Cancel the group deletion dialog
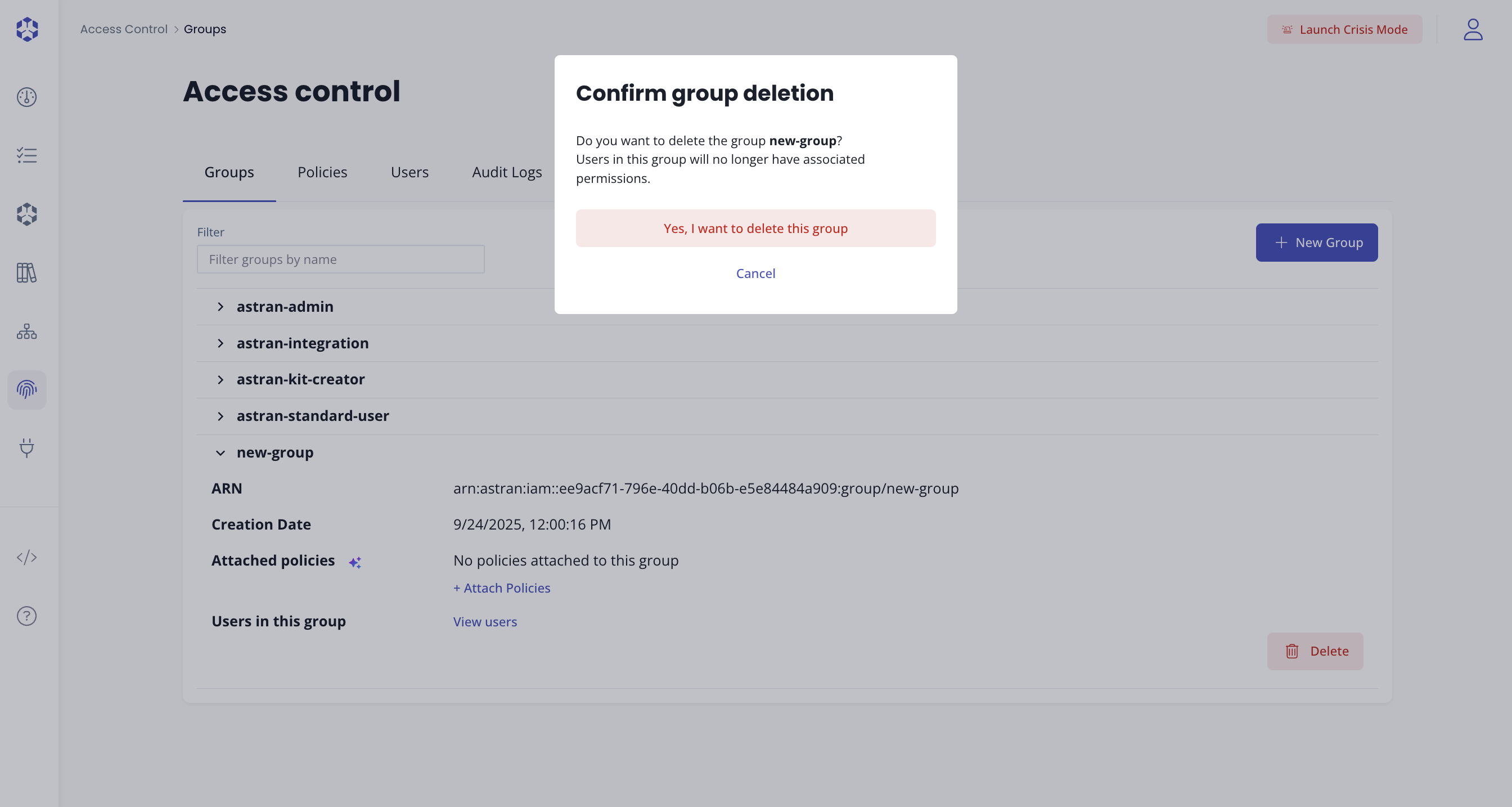1512x807 pixels. click(x=755, y=274)
